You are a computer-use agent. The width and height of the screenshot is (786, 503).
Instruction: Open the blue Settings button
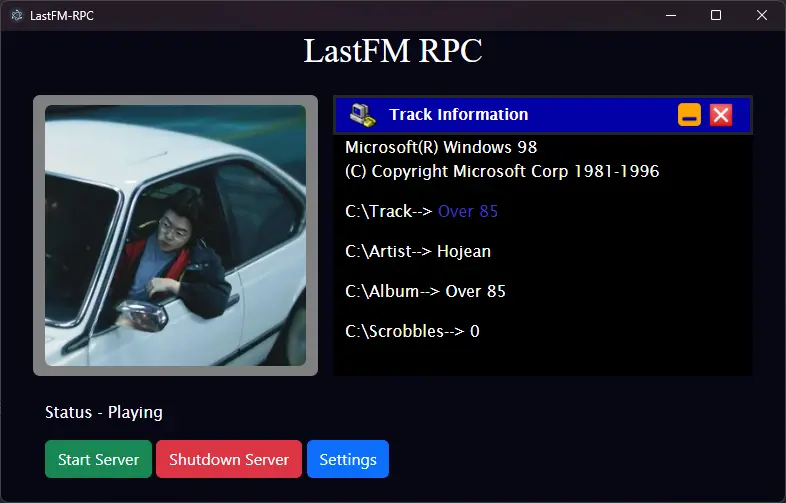[348, 459]
